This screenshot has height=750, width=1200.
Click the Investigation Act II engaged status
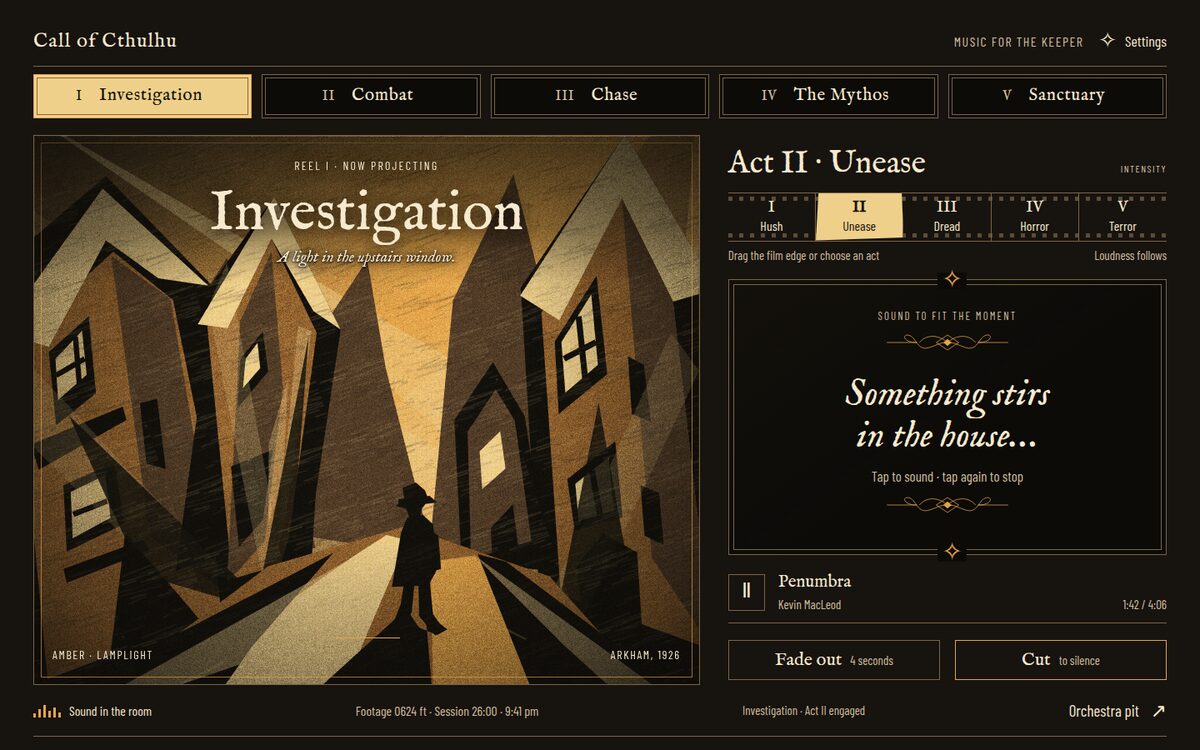point(803,711)
